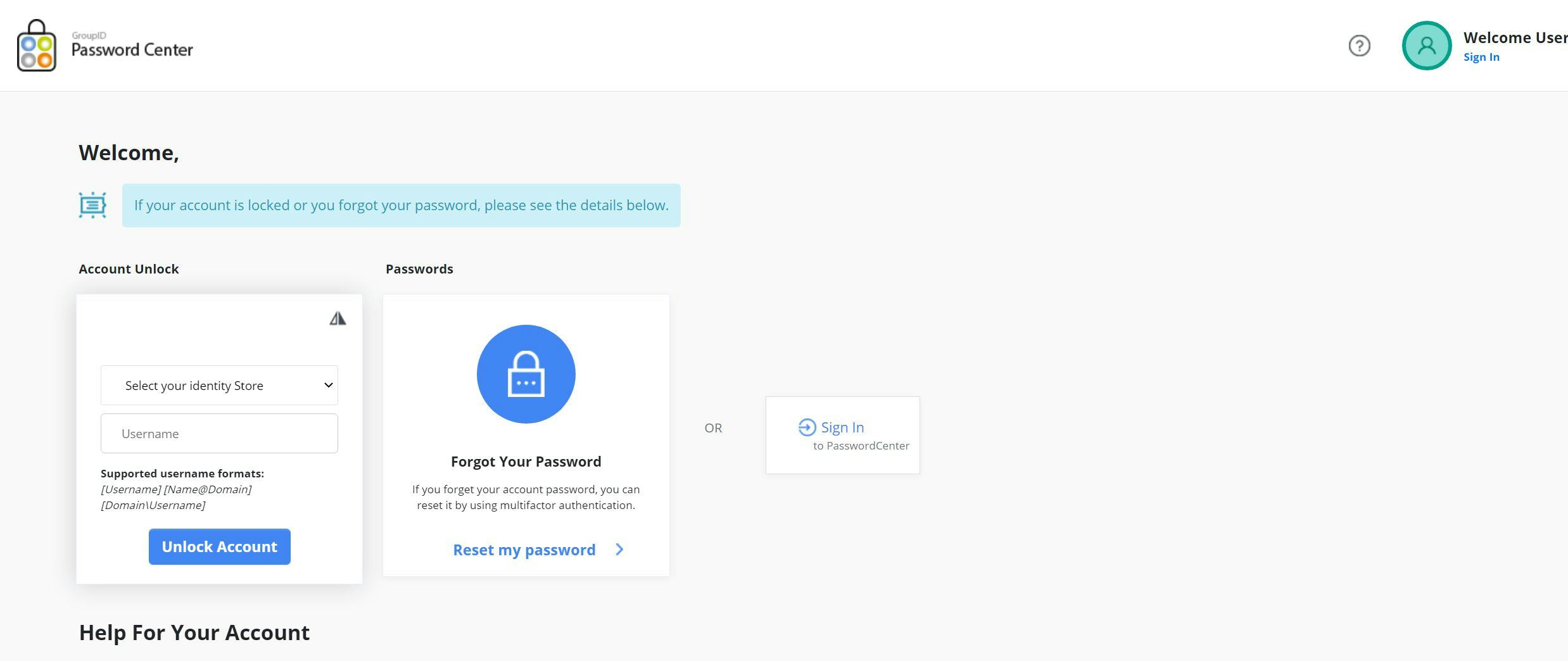
Task: Click the flag icon in the Account Unlock card
Action: 338,318
